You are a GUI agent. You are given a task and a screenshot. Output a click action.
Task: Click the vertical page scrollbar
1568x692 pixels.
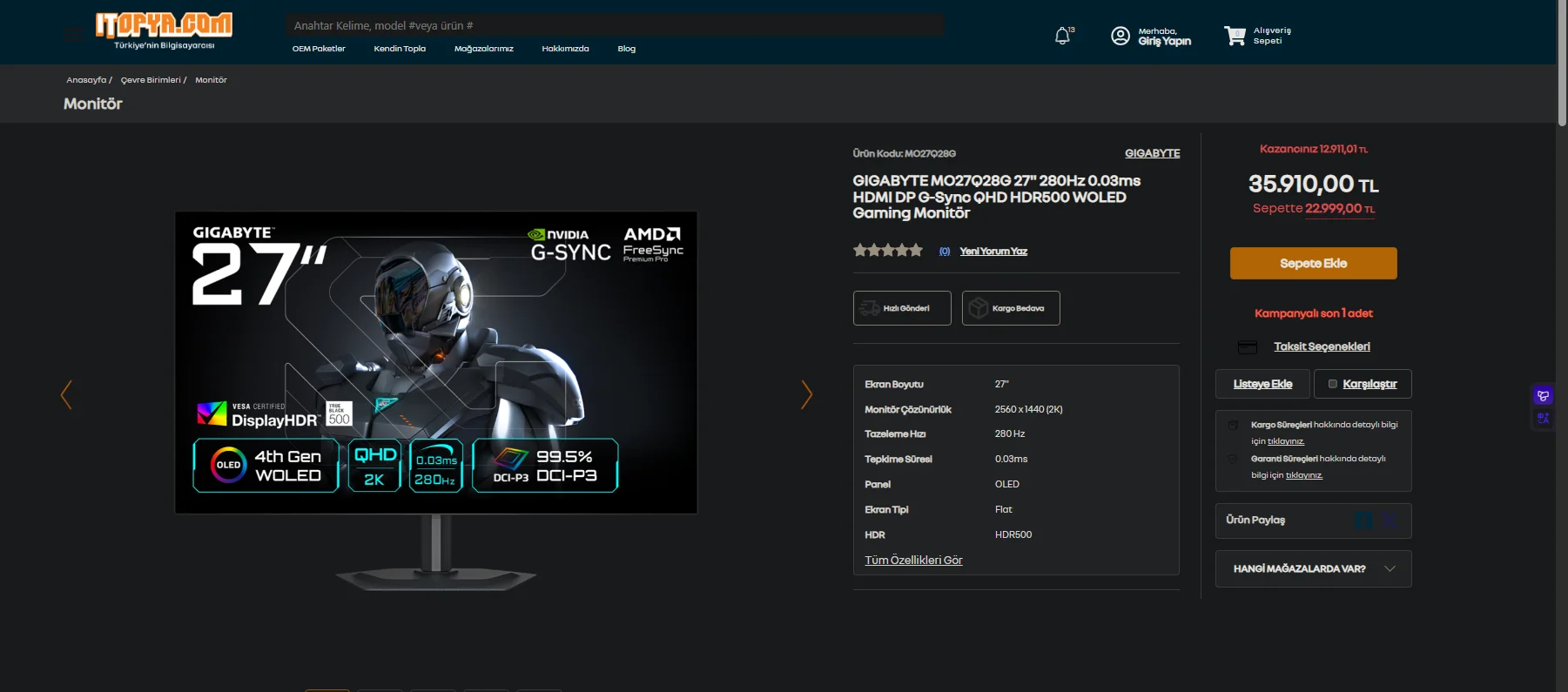tap(1562, 63)
